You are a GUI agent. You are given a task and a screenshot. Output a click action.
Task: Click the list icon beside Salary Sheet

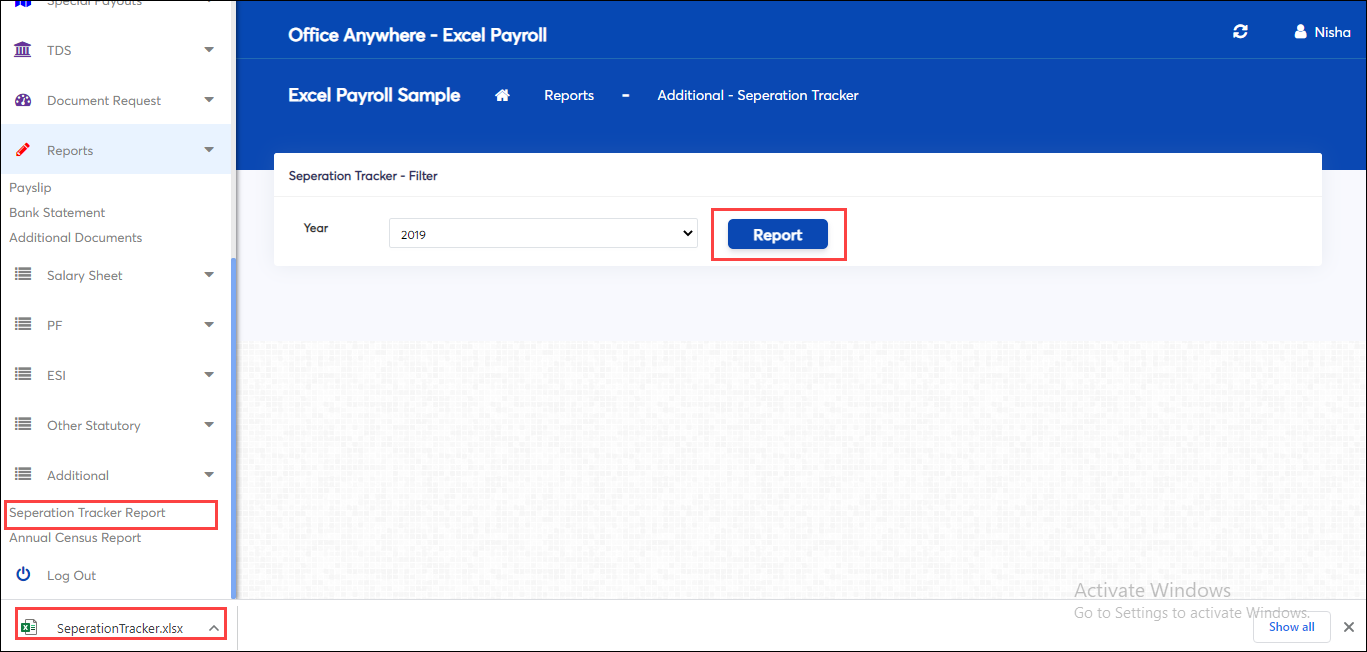pos(23,275)
